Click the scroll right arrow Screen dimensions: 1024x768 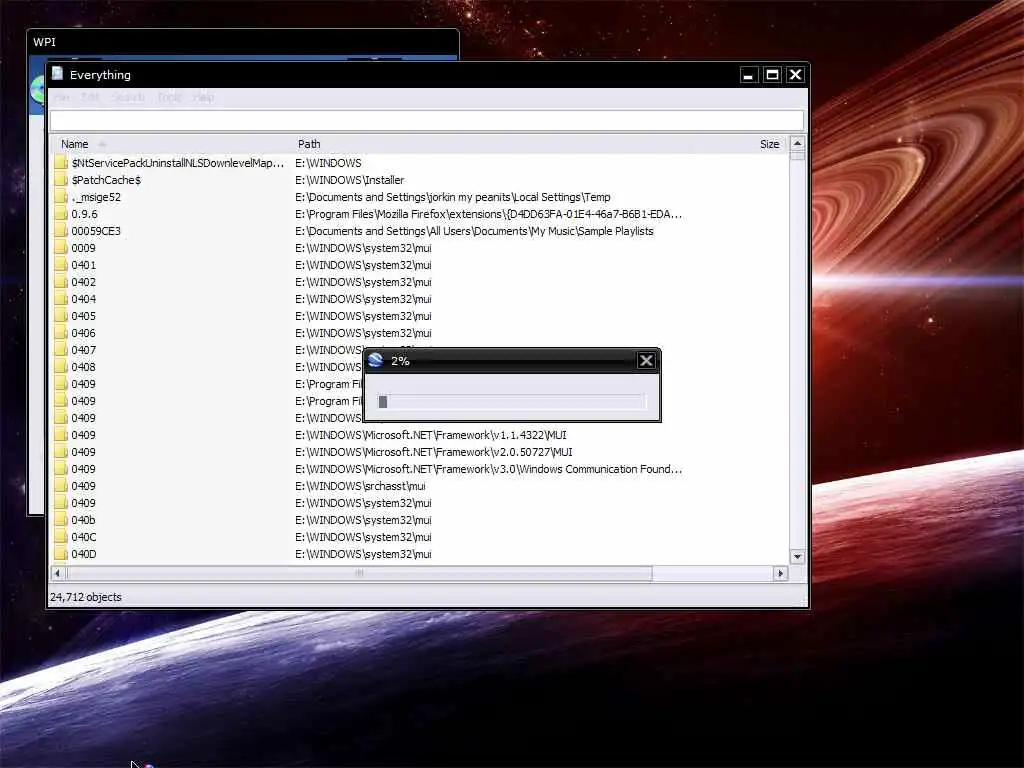[780, 573]
